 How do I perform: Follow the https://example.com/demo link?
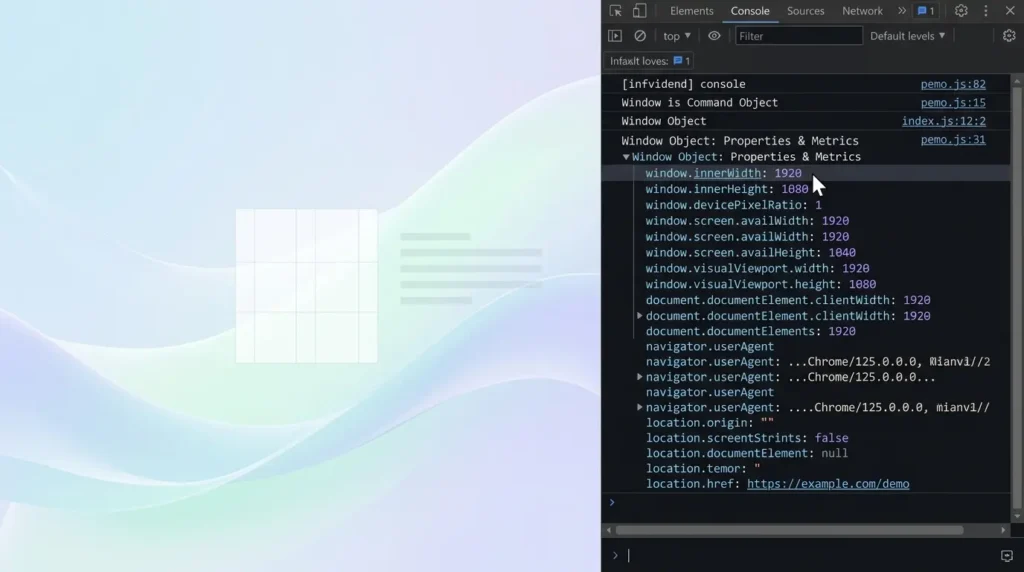827,484
